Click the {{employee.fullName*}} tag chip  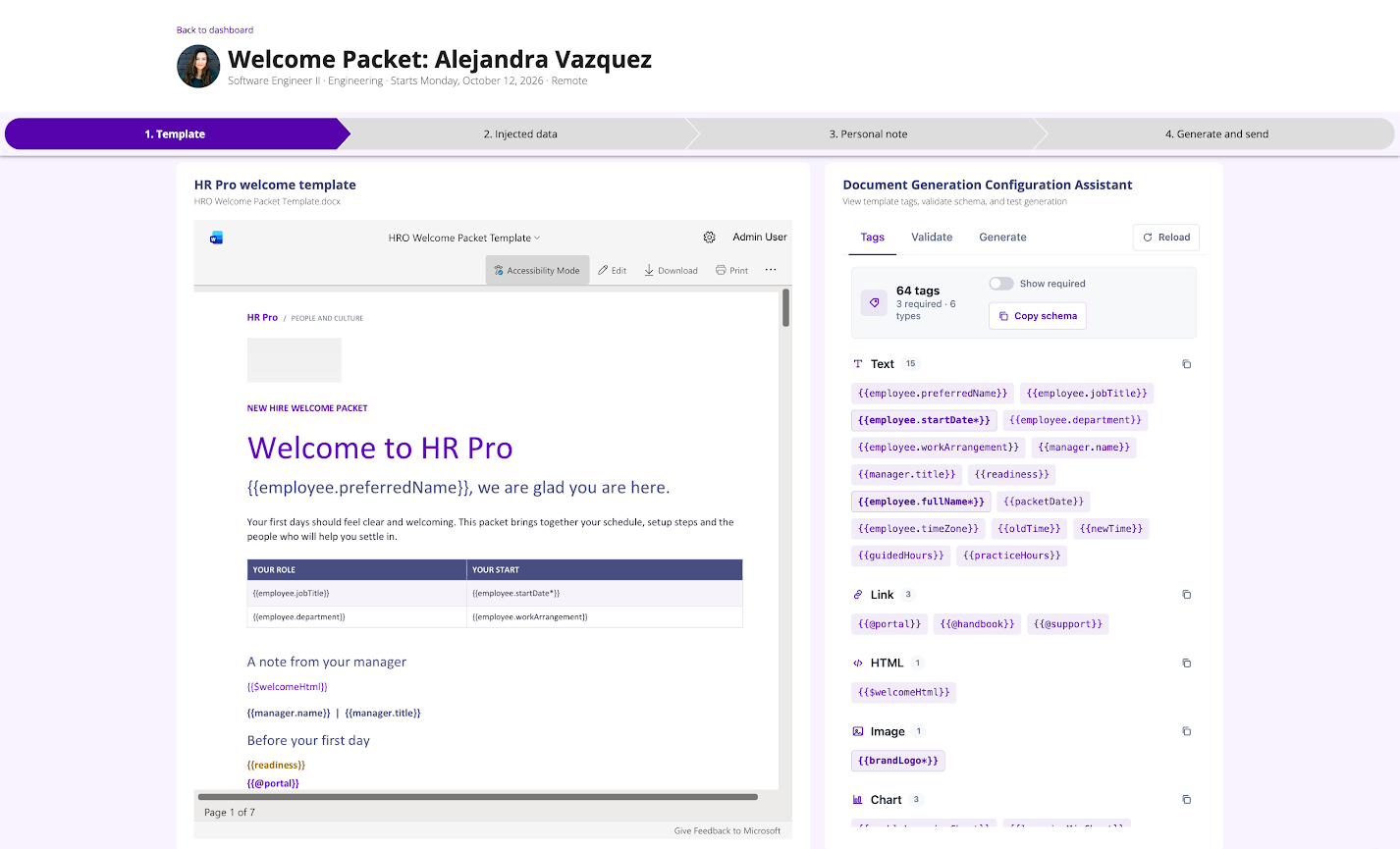(x=921, y=502)
